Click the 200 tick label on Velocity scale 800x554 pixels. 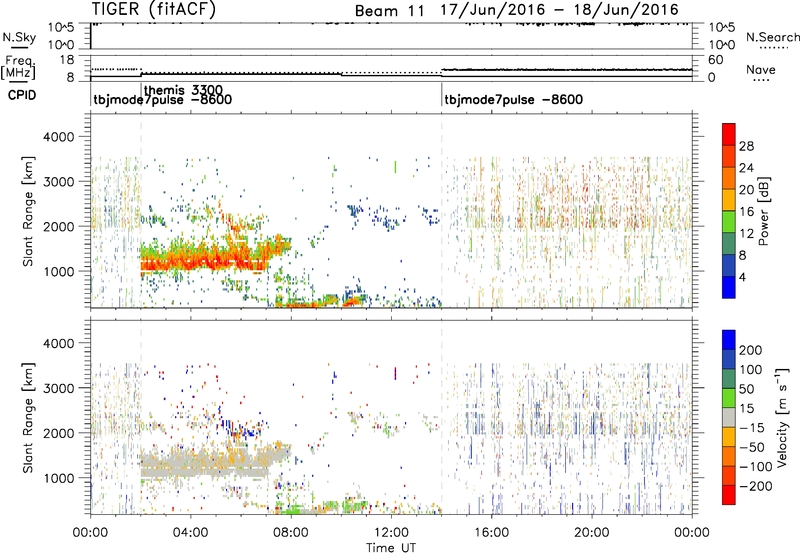[x=751, y=350]
